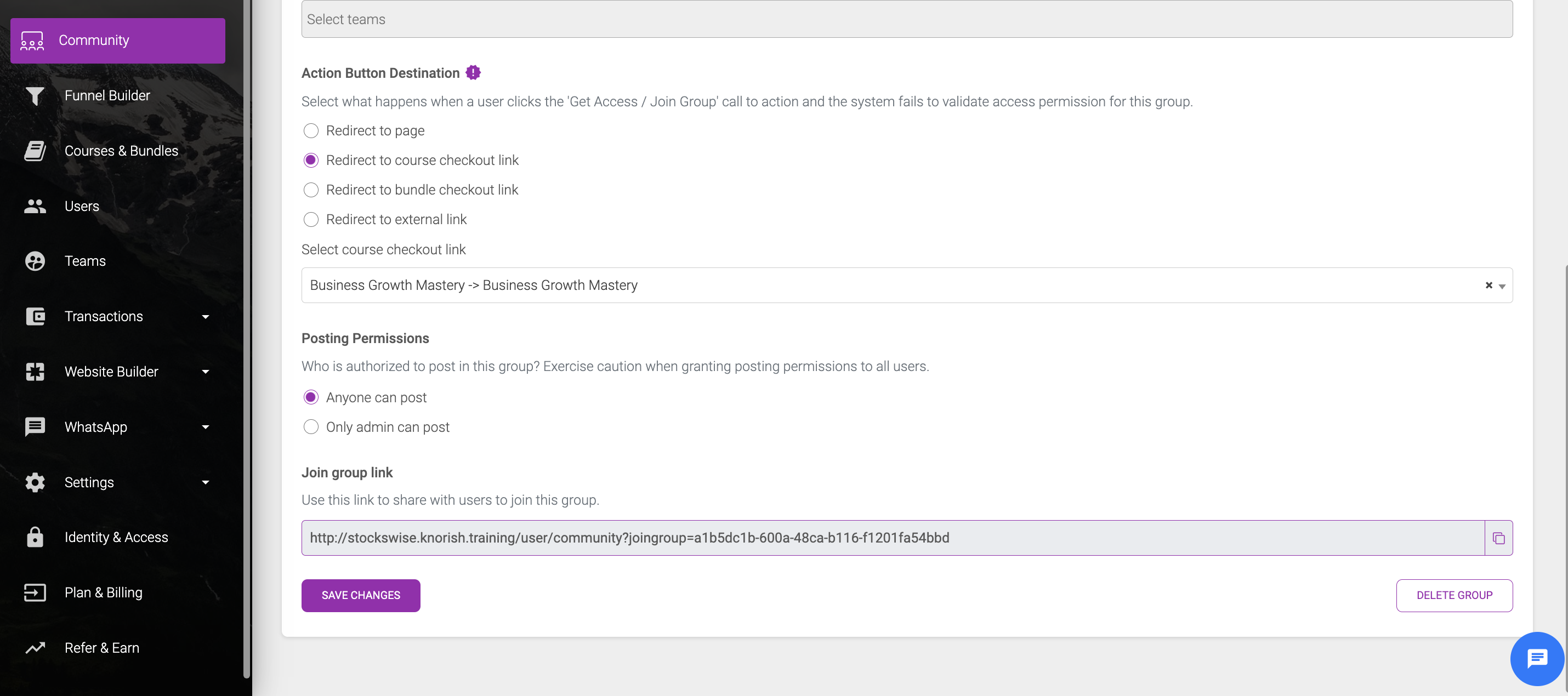
Task: Click the Transactions label in sidebar
Action: click(x=104, y=316)
